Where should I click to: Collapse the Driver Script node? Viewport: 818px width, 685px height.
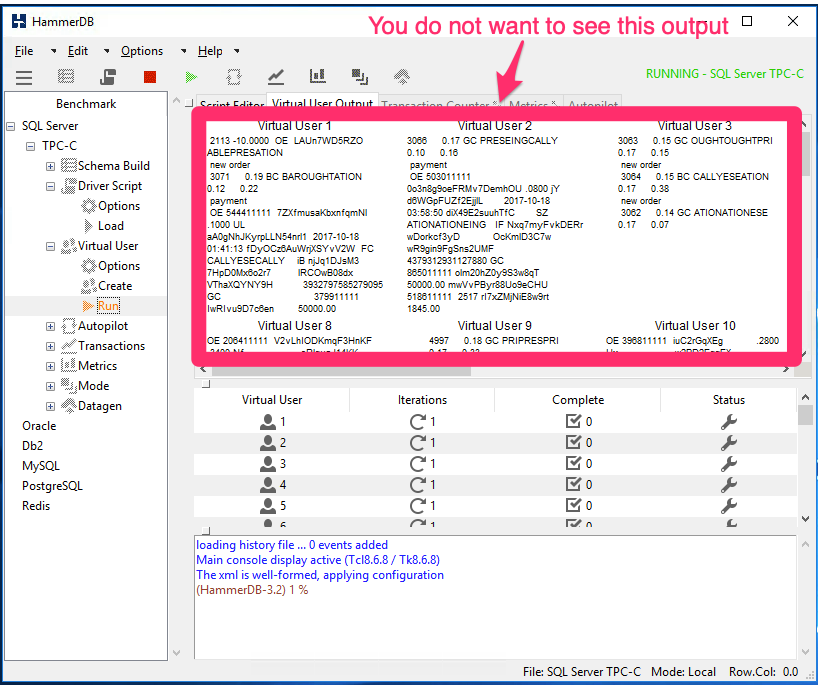click(51, 186)
